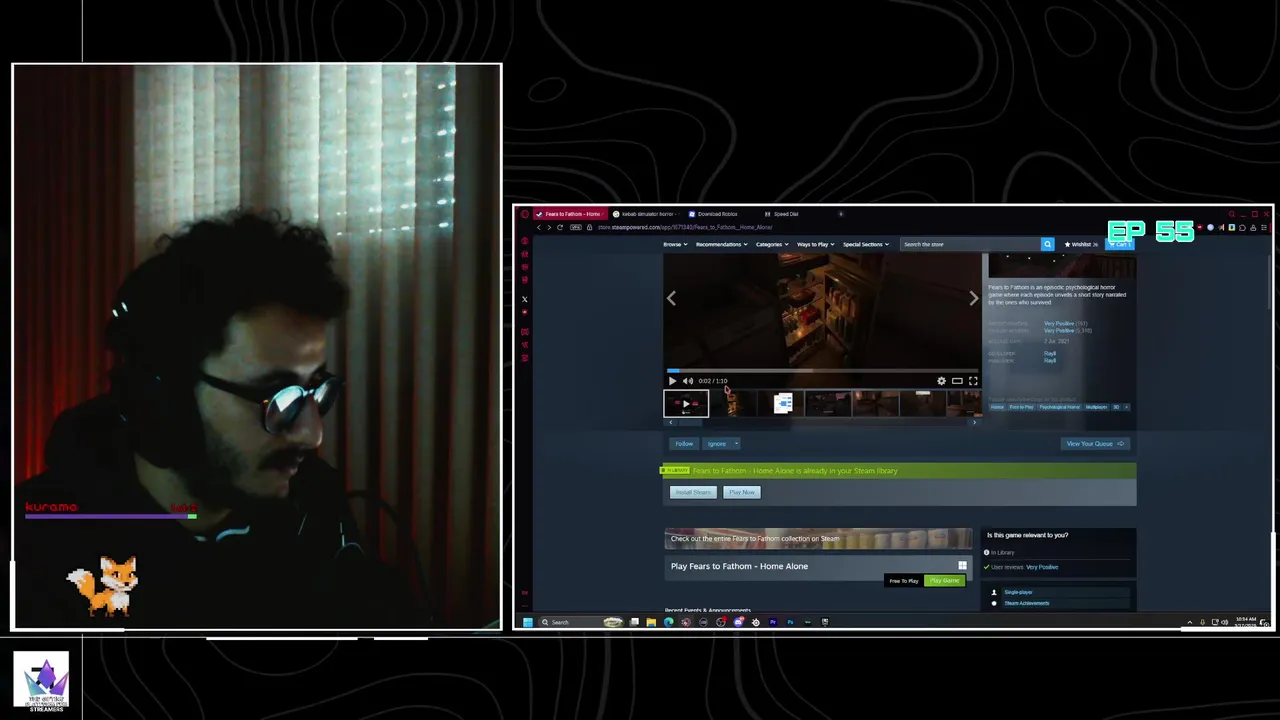
Task: Select the second media thumbnail
Action: click(x=733, y=403)
